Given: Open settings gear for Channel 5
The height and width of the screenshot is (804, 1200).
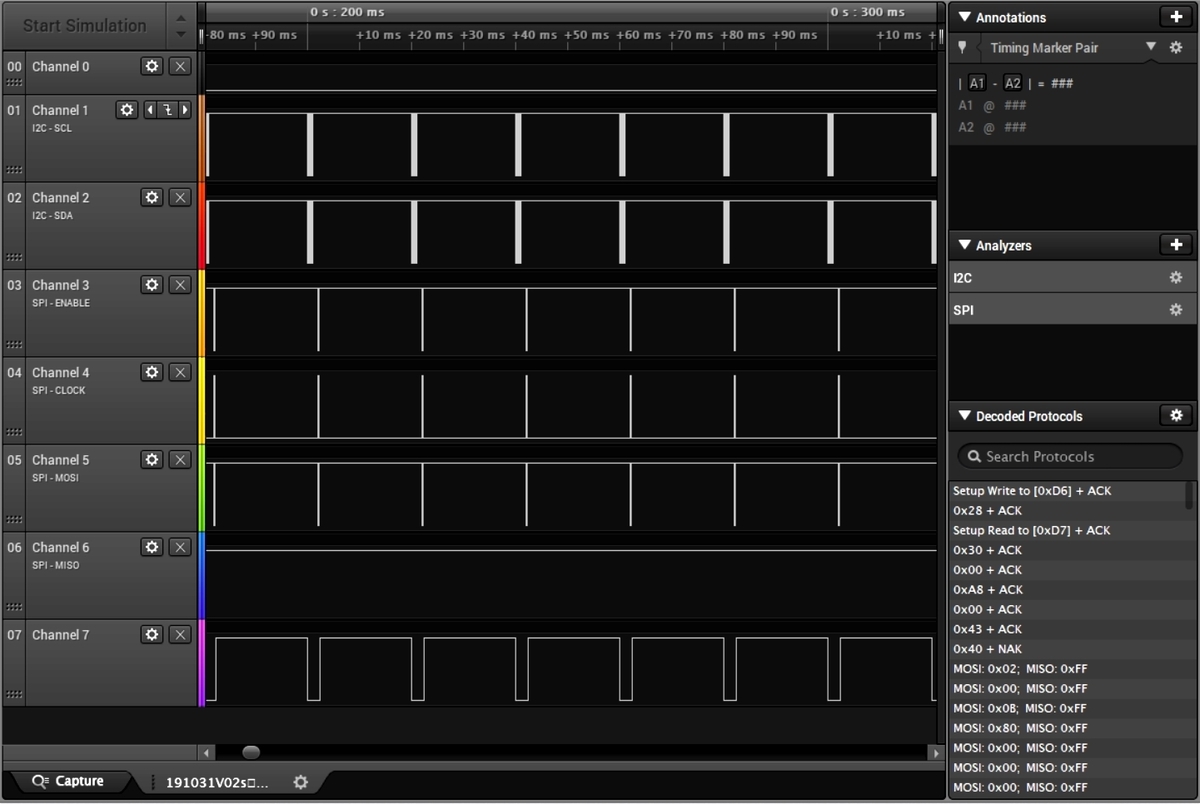Looking at the screenshot, I should pos(152,460).
